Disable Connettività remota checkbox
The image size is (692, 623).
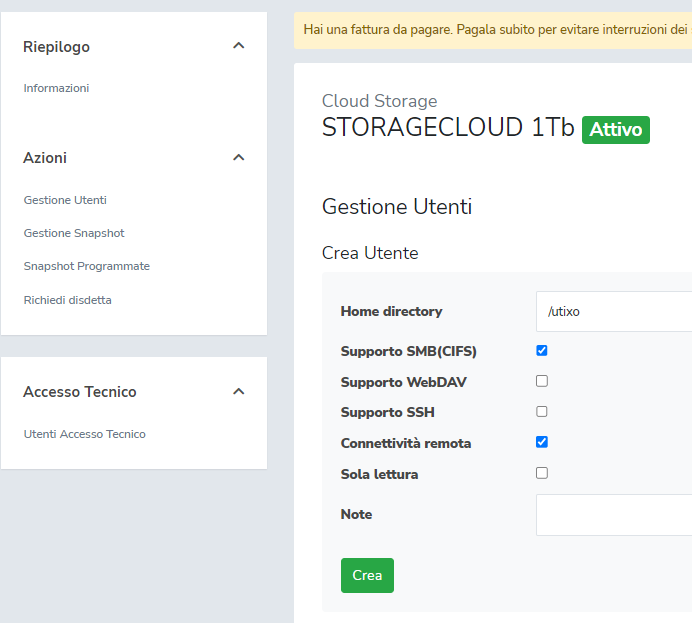click(542, 442)
